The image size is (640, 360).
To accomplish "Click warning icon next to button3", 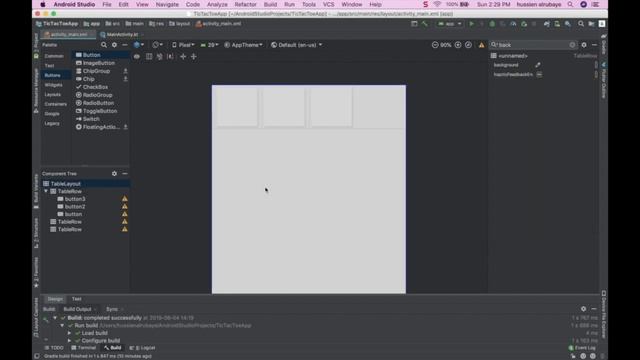I will coord(124,199).
